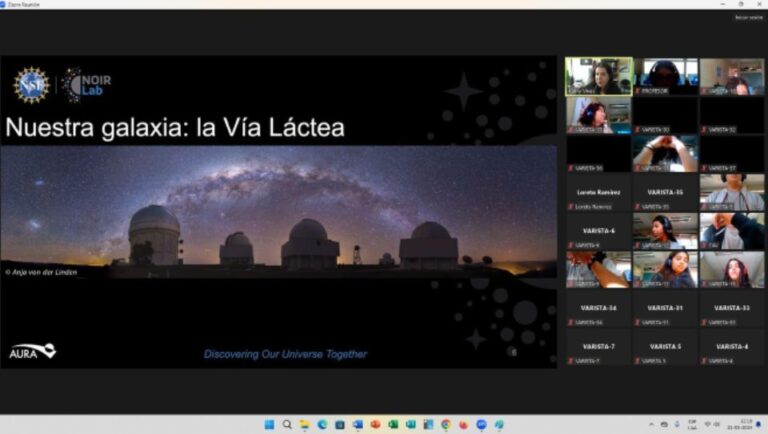Click the muted microphone icon on VARISTA-7 tile
The image size is (768, 434).
571,360
